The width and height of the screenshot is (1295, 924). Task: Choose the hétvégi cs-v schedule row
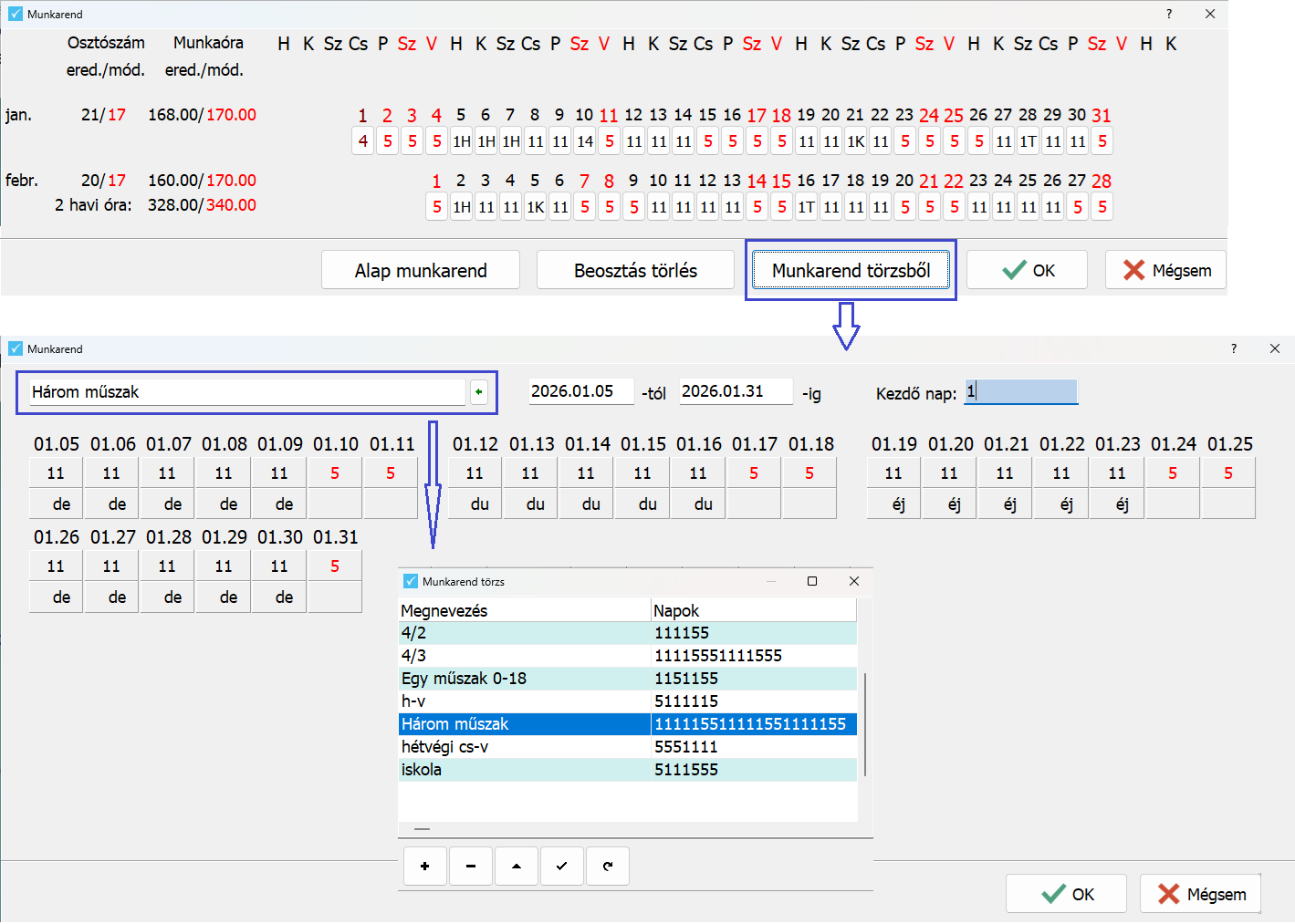click(525, 747)
